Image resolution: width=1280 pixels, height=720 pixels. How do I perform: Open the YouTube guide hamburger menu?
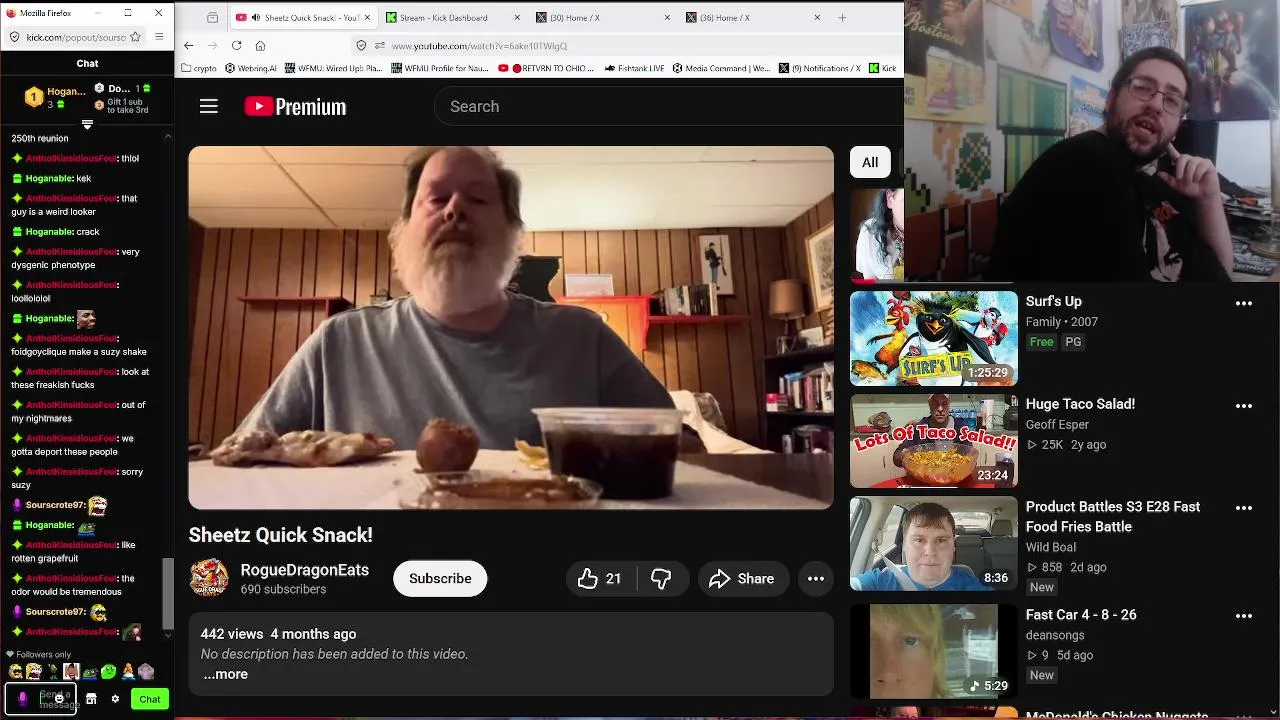[x=208, y=106]
